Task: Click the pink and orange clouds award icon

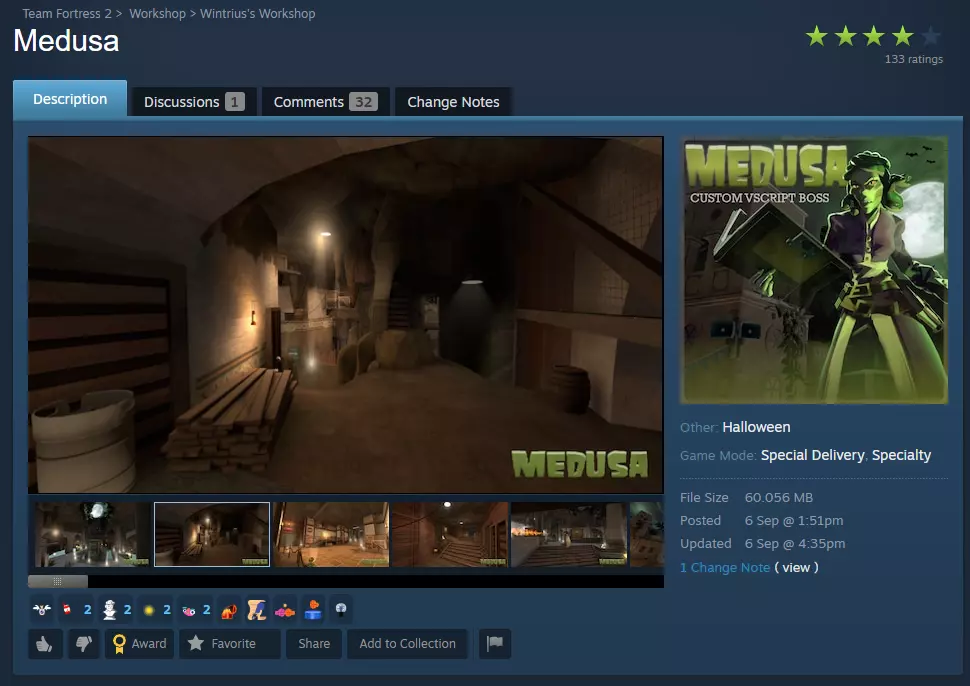Action: pos(285,611)
